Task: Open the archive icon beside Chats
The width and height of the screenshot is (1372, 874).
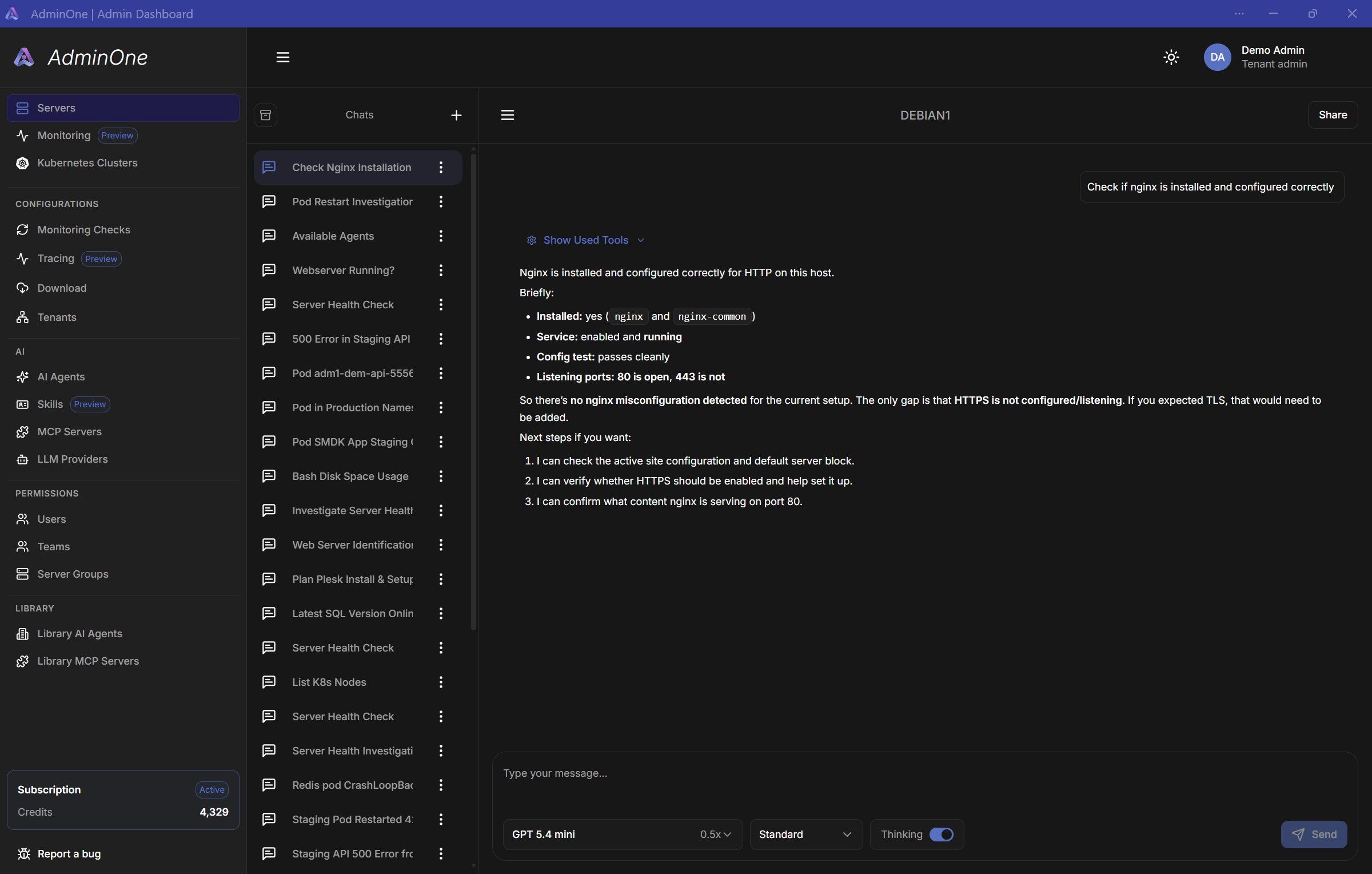Action: coord(266,115)
